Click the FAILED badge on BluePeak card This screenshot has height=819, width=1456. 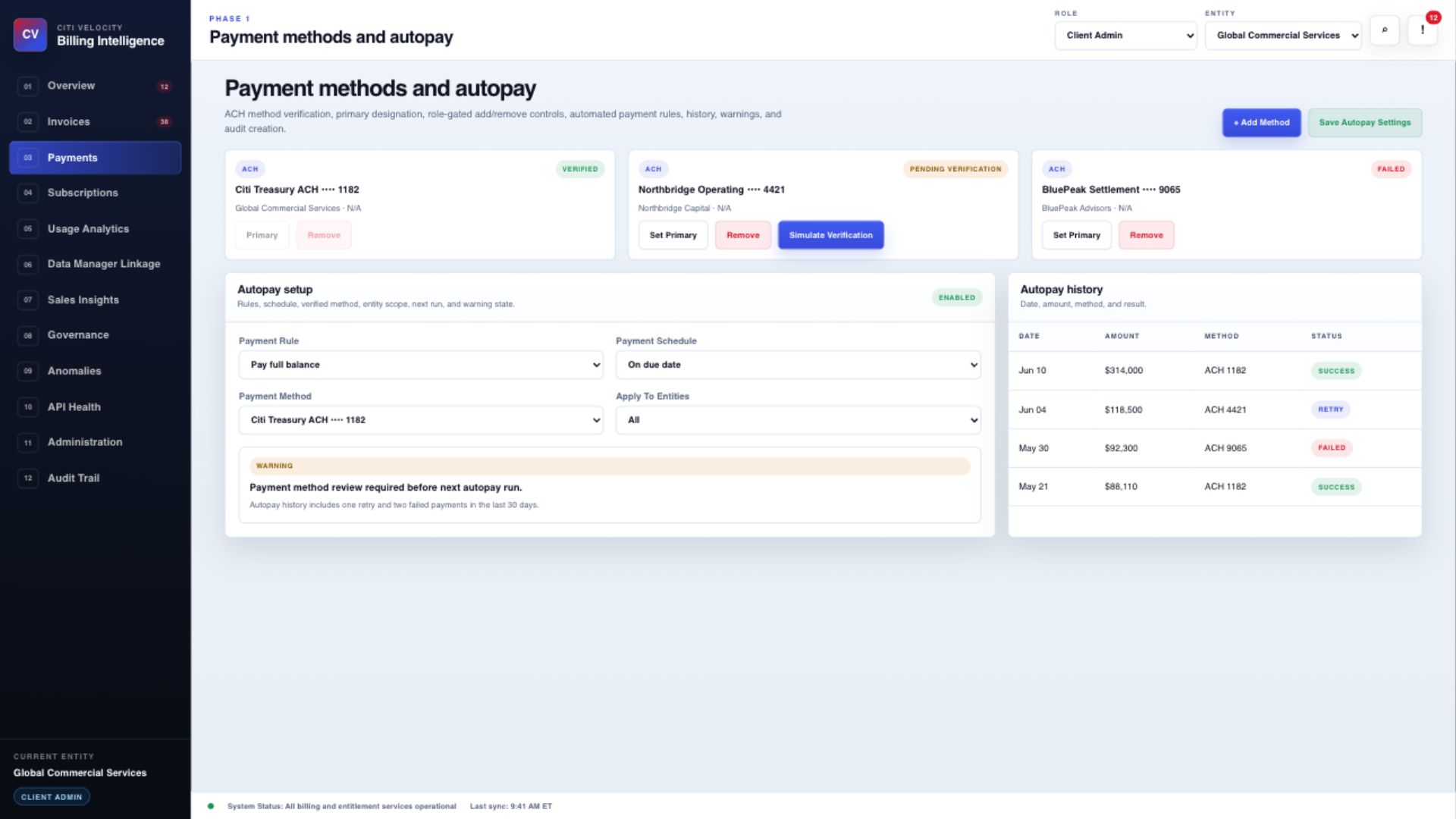1391,169
